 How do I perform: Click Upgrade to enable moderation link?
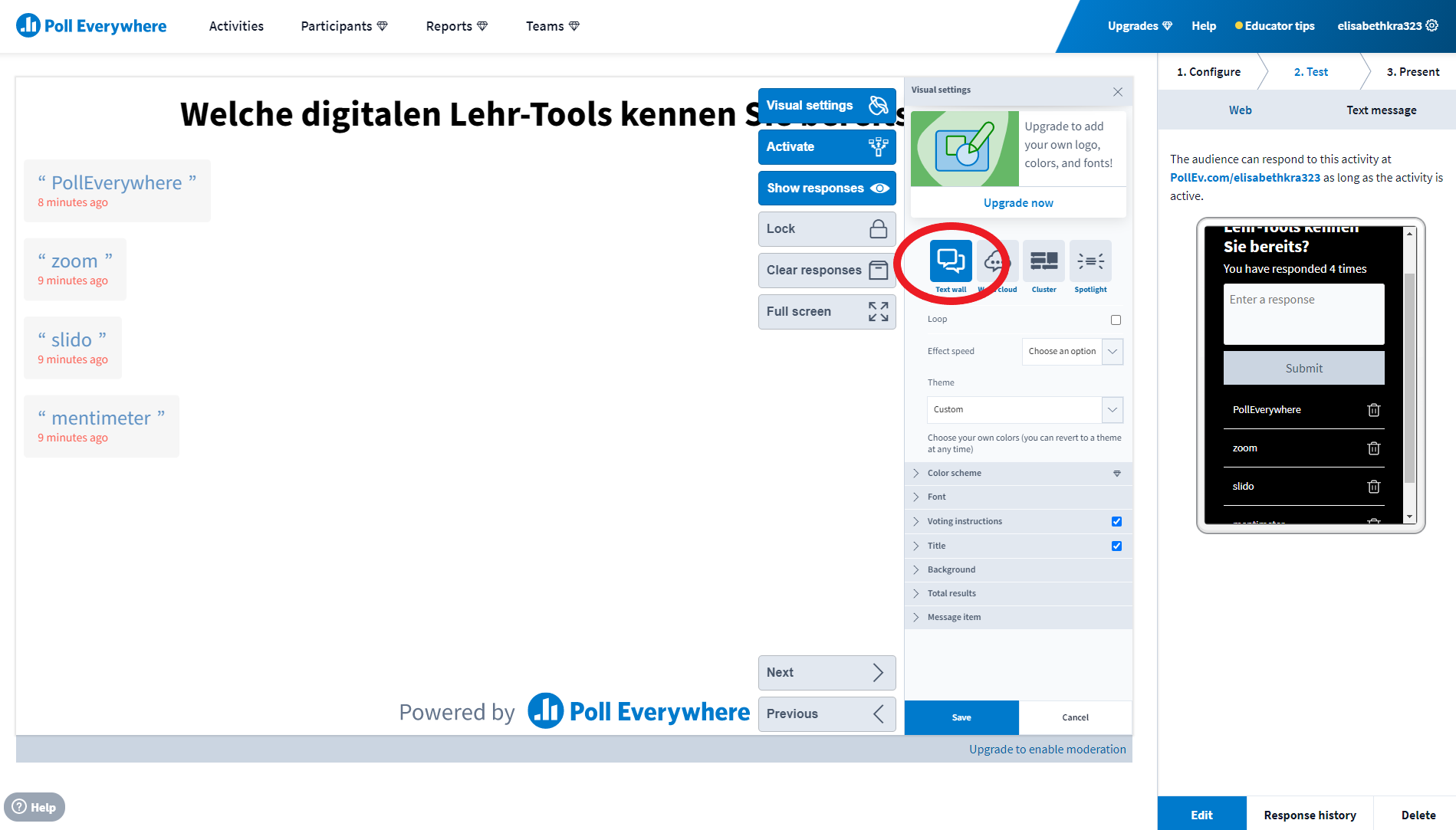coord(1047,750)
